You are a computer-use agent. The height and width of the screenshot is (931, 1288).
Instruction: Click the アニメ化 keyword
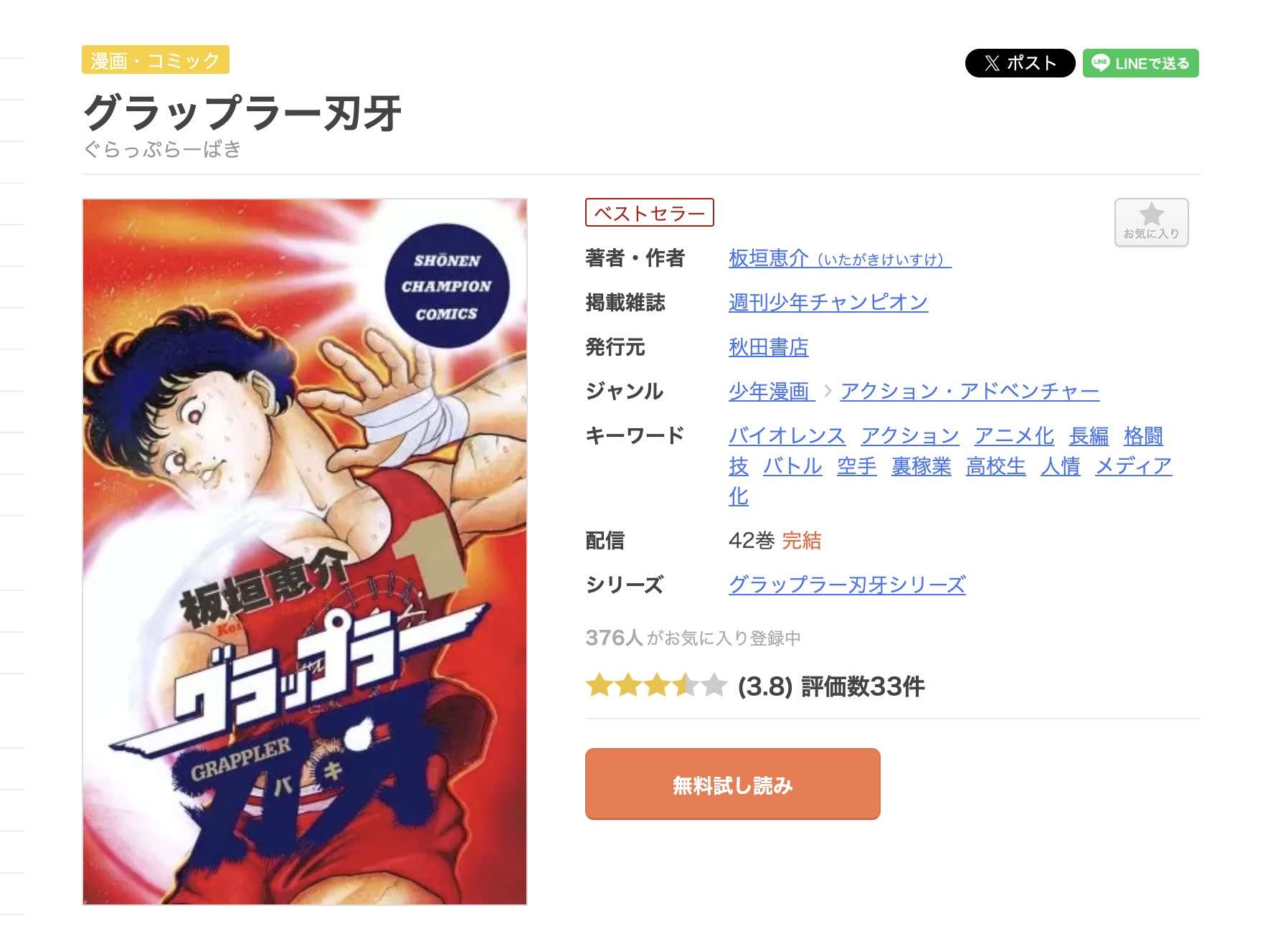tap(1014, 436)
